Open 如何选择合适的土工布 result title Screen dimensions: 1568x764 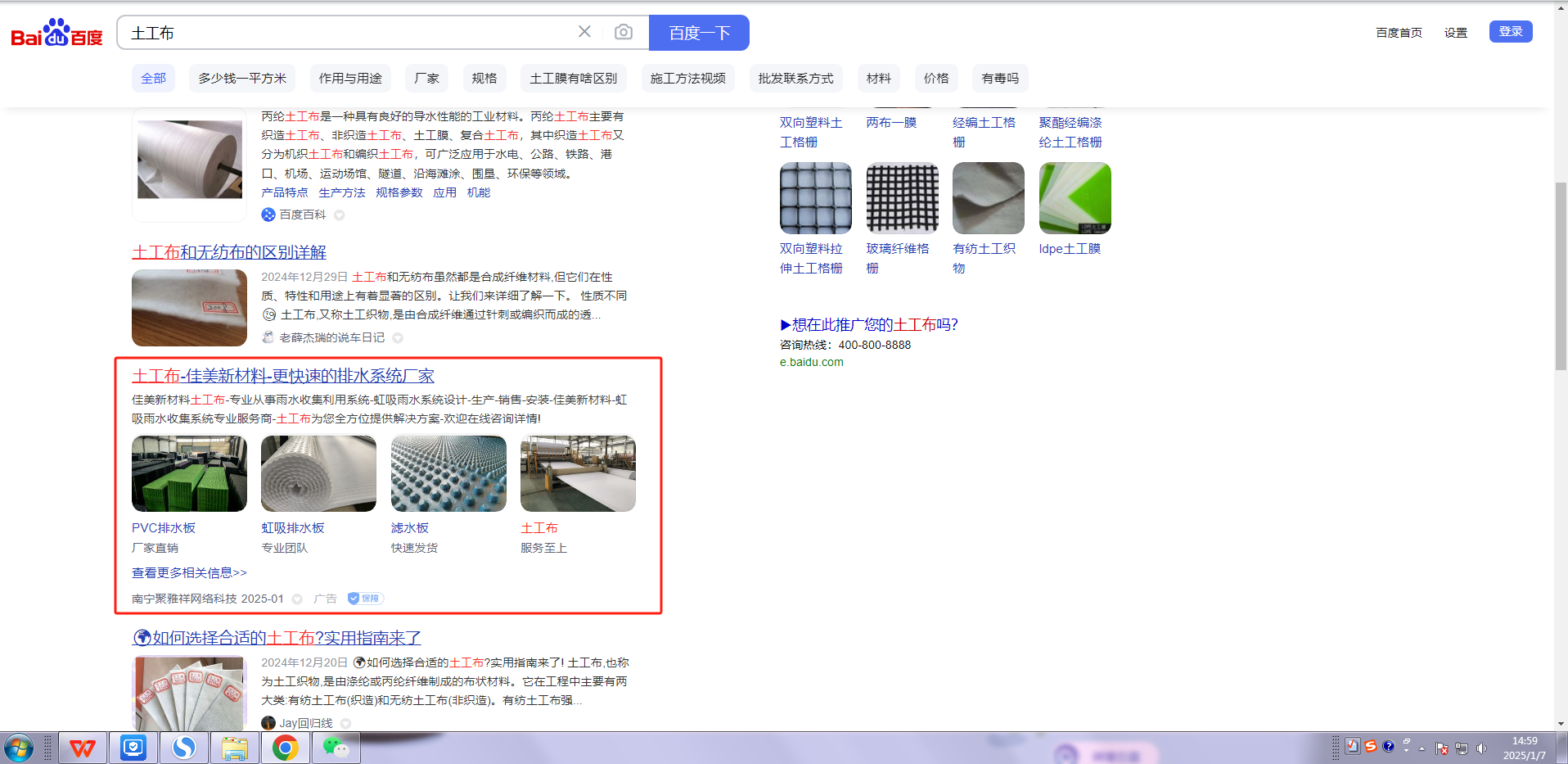tap(277, 638)
